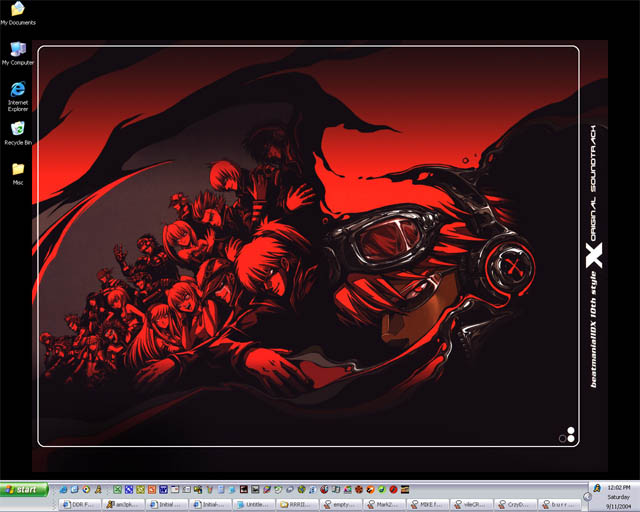Switch to the 'Initial ...' taskbar window
Viewport: 640px width, 512px height.
tap(167, 505)
